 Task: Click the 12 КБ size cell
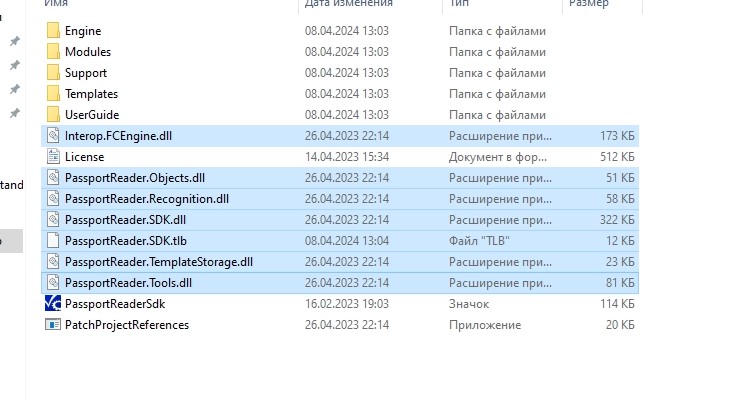(x=620, y=241)
